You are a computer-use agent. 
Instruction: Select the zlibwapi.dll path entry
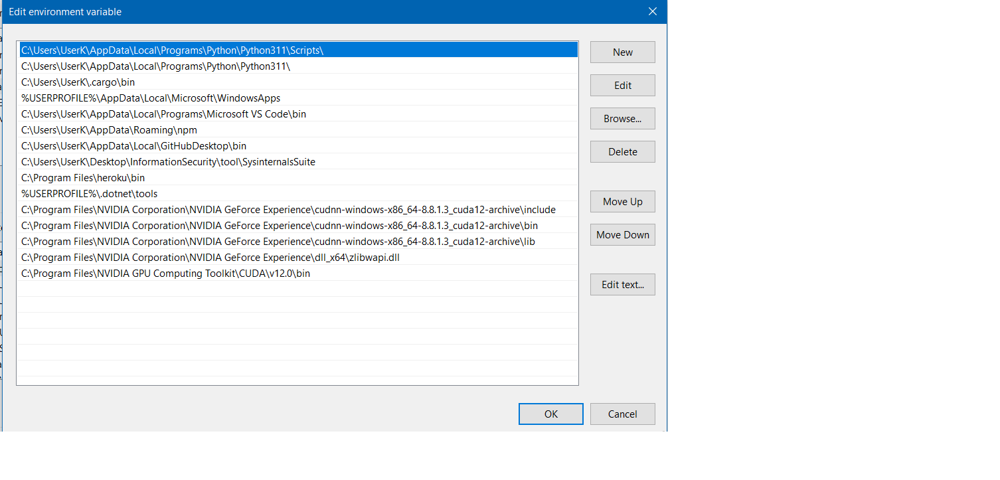click(x=298, y=258)
